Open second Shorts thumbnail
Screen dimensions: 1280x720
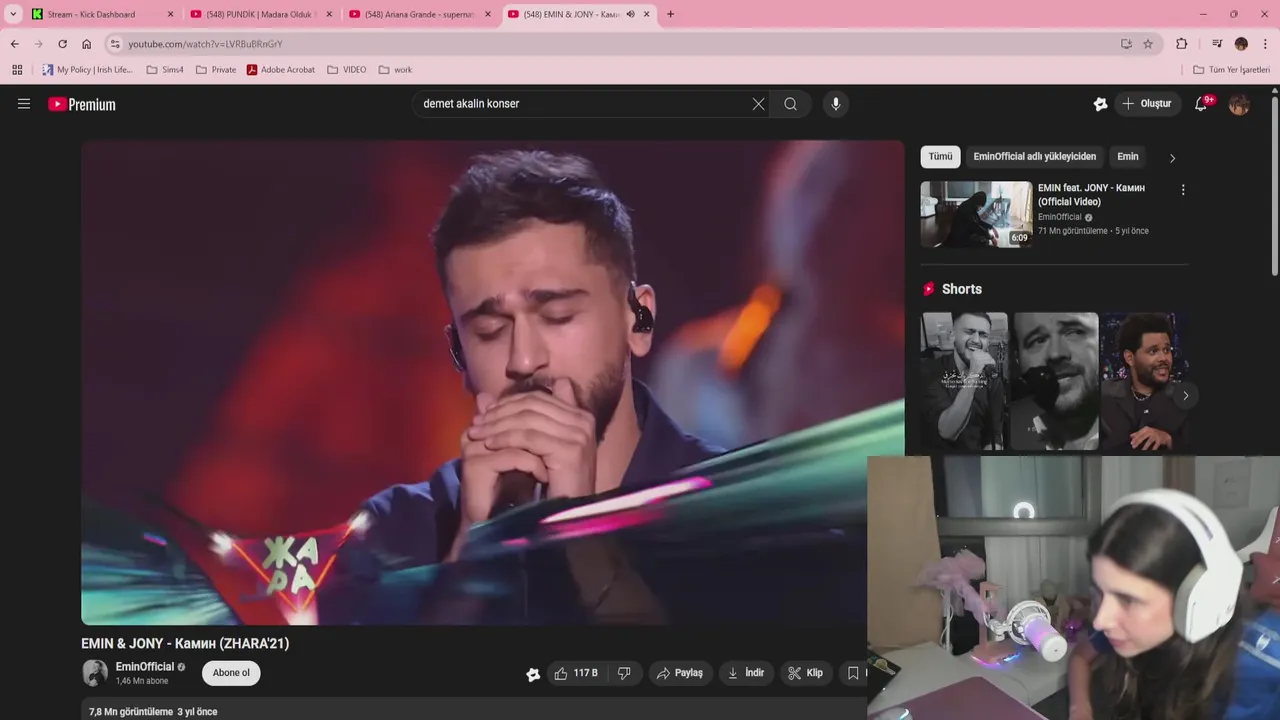(x=1055, y=381)
